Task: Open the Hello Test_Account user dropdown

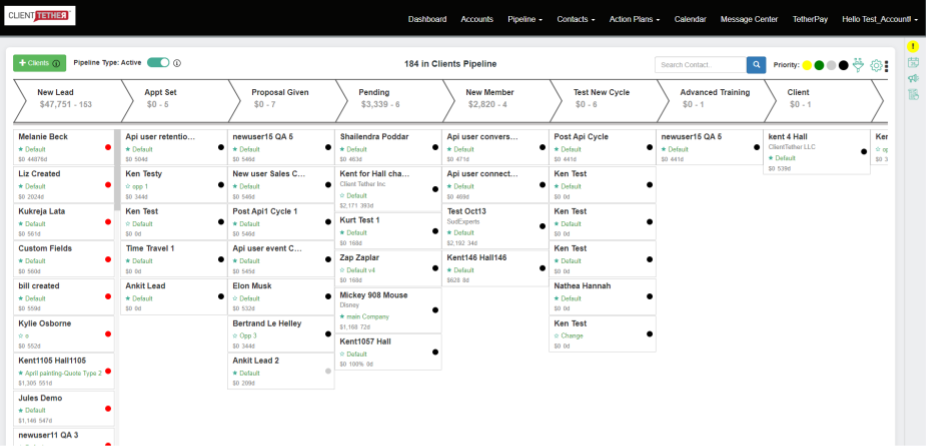Action: (x=880, y=19)
